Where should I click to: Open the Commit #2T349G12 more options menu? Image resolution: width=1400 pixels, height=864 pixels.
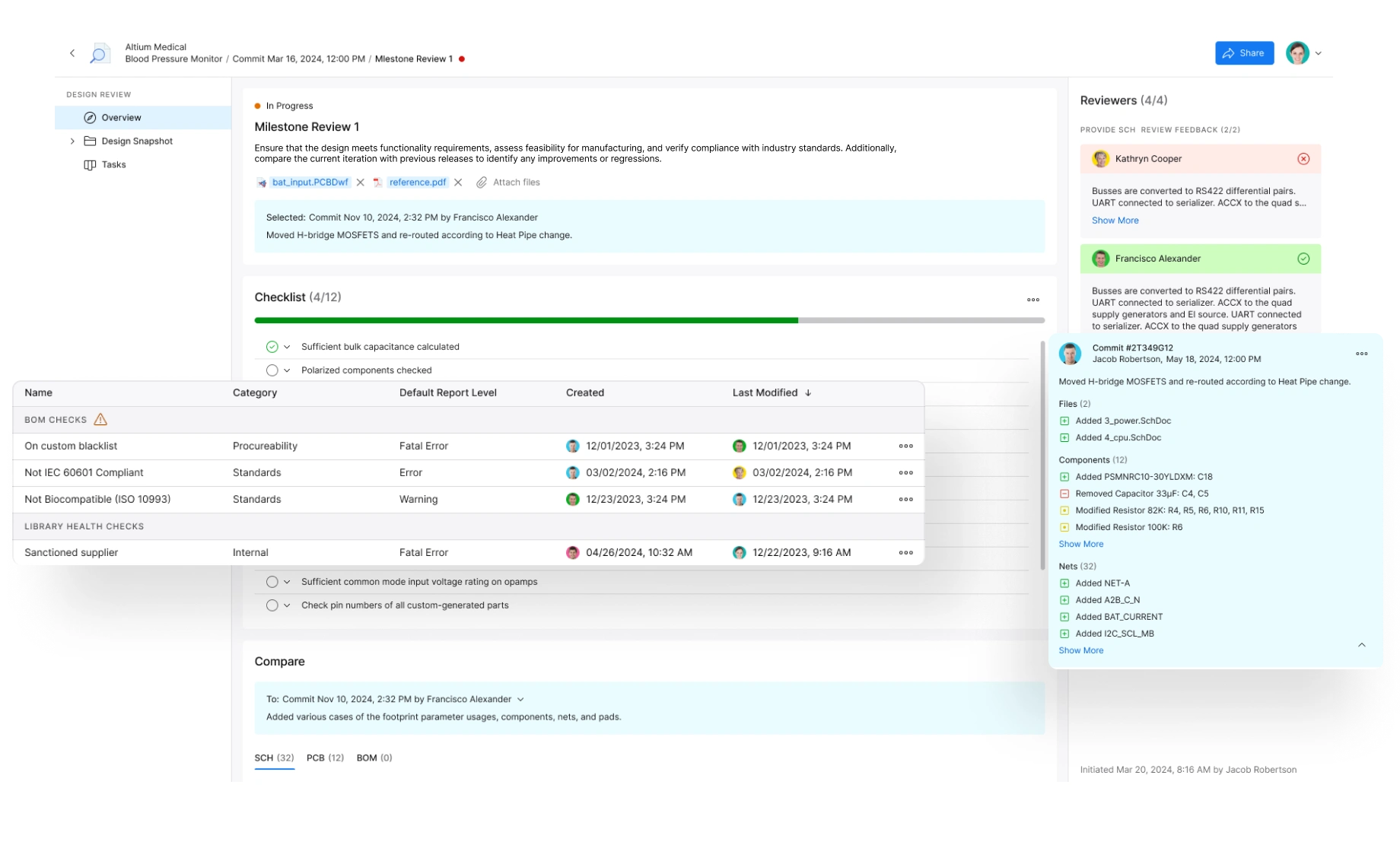click(1361, 354)
